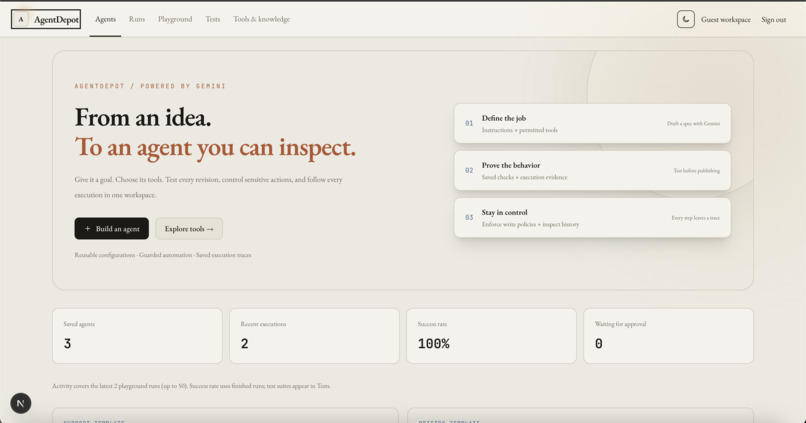Open the Tests tab
Image resolution: width=806 pixels, height=423 pixels.
(x=213, y=19)
